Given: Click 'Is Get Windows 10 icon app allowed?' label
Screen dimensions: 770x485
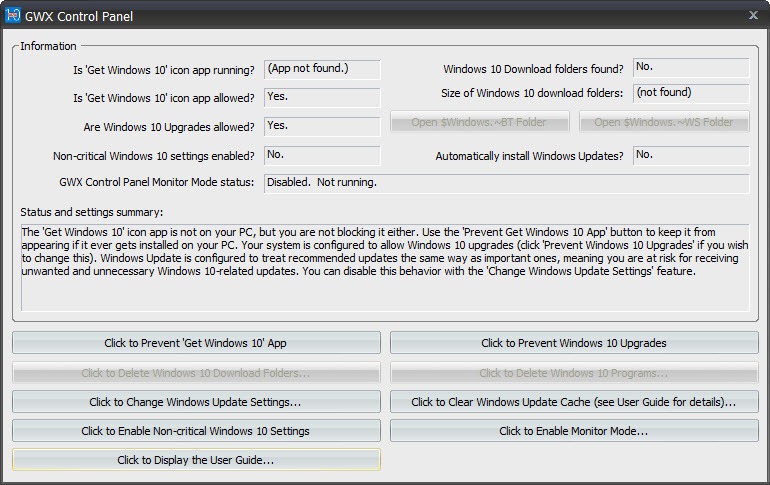Looking at the screenshot, I should point(164,98).
